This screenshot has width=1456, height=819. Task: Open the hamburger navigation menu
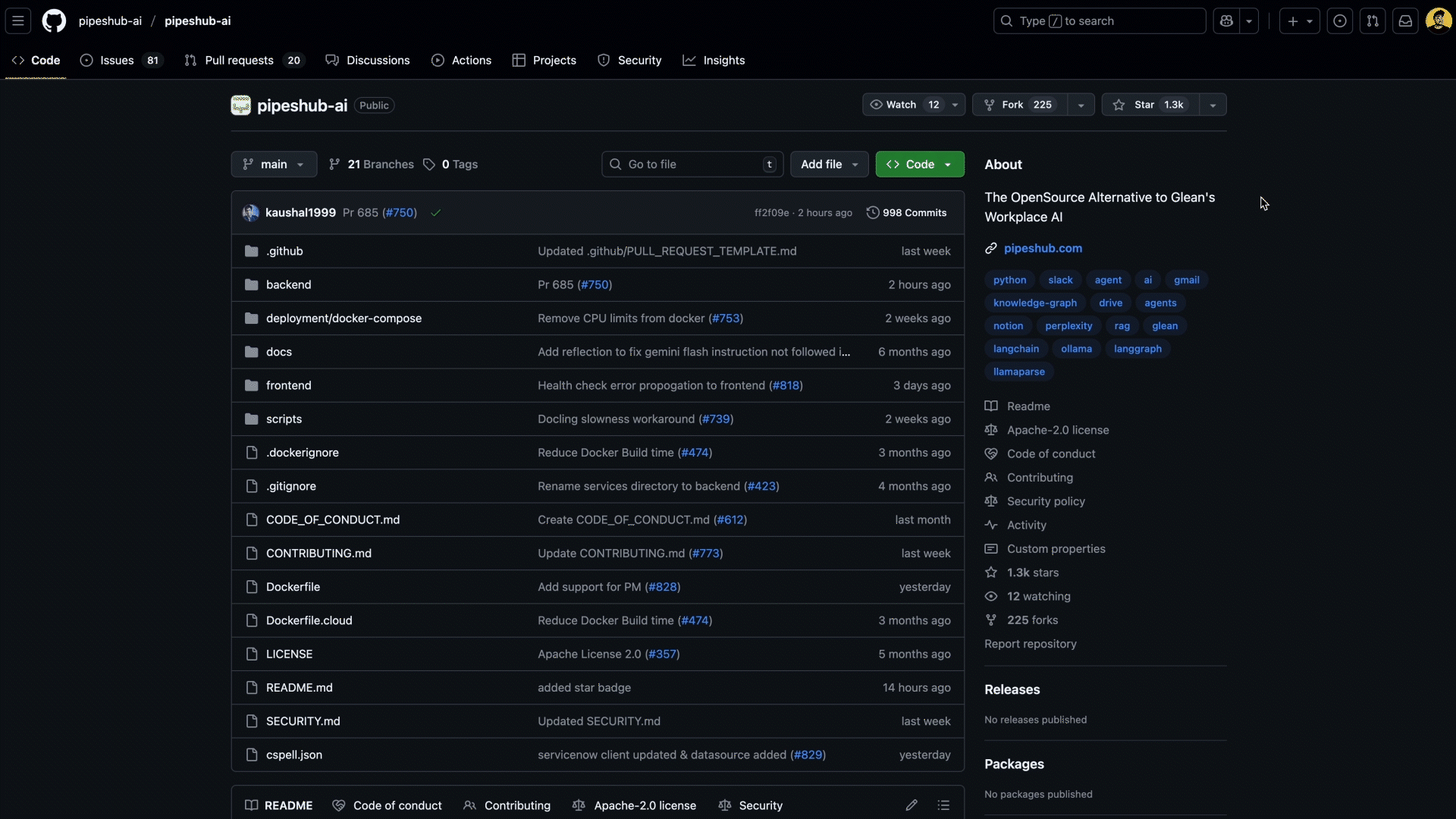17,20
